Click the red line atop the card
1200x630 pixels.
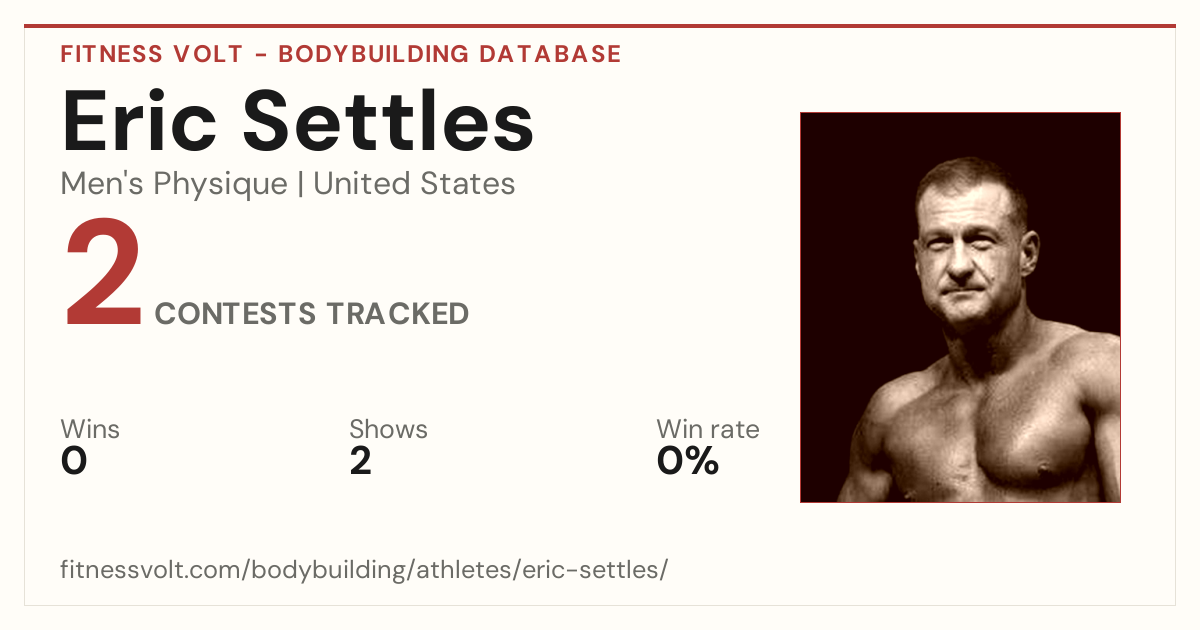[x=600, y=26]
